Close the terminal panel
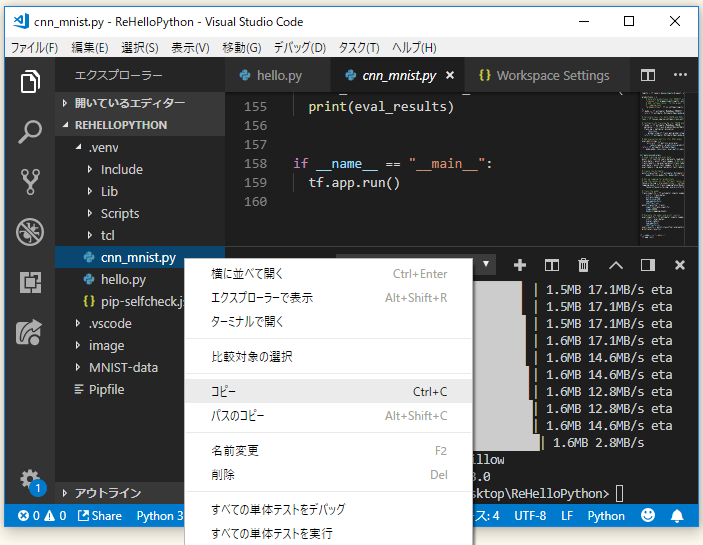Screen dimensions: 703x545 (x=680, y=265)
